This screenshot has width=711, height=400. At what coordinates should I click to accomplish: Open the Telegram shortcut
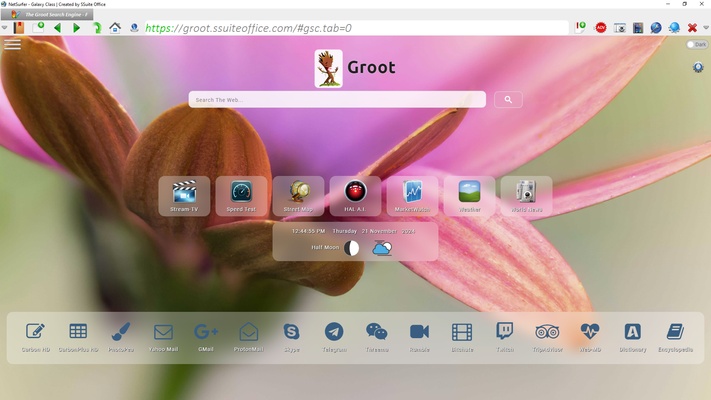(x=334, y=337)
